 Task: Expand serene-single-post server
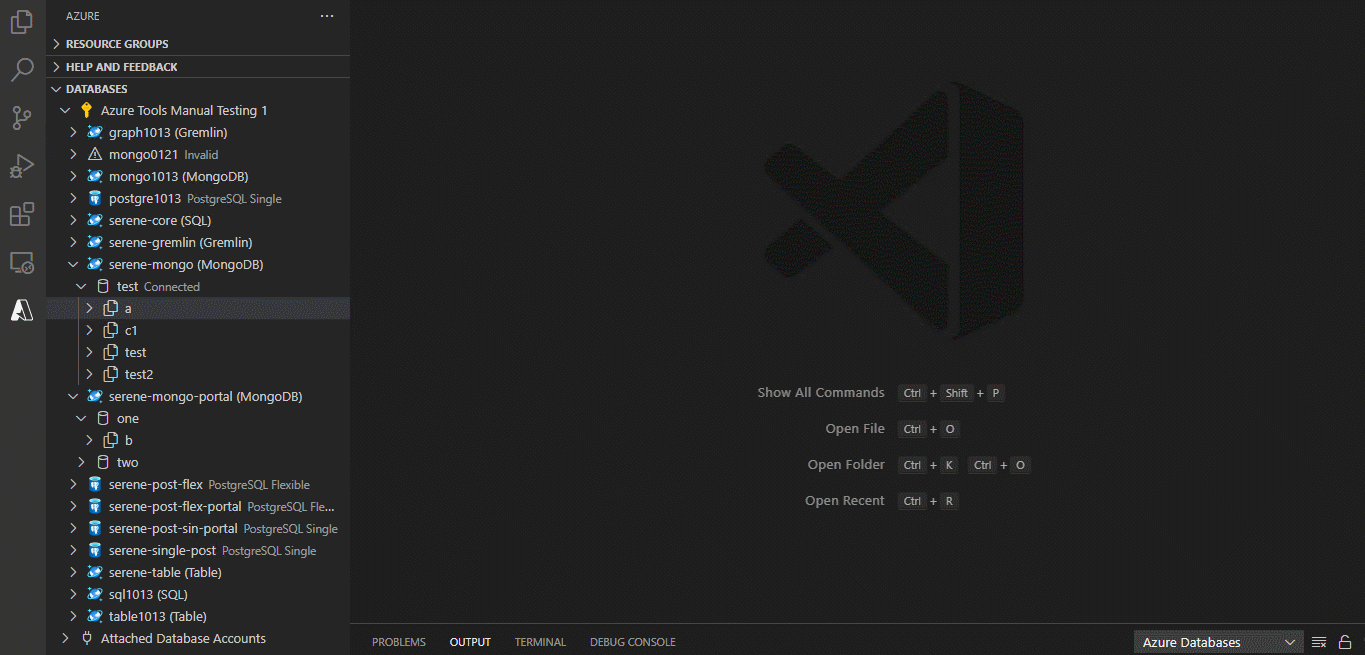pyautogui.click(x=73, y=550)
